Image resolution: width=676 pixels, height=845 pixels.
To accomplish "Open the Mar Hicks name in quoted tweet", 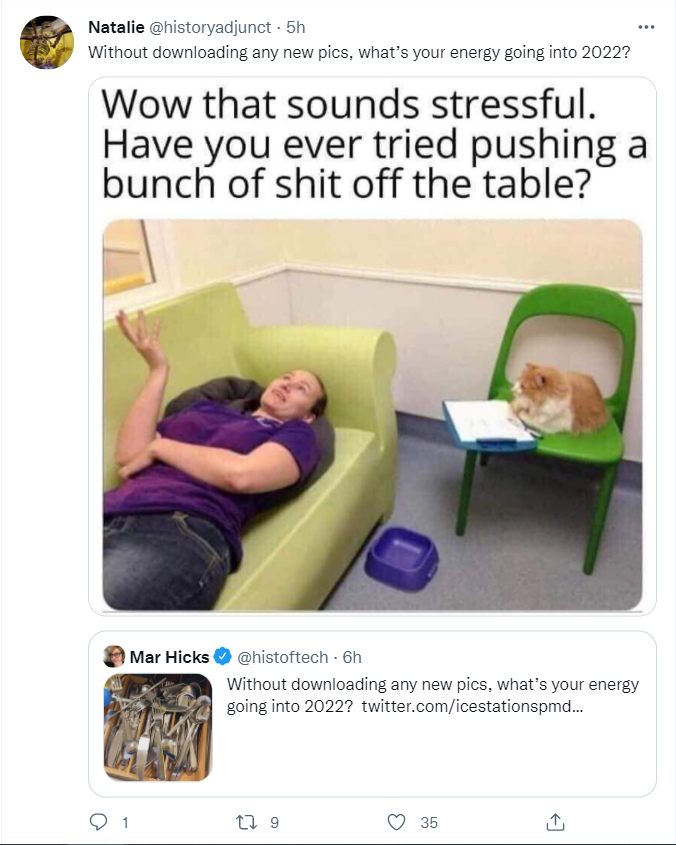I will 169,657.
